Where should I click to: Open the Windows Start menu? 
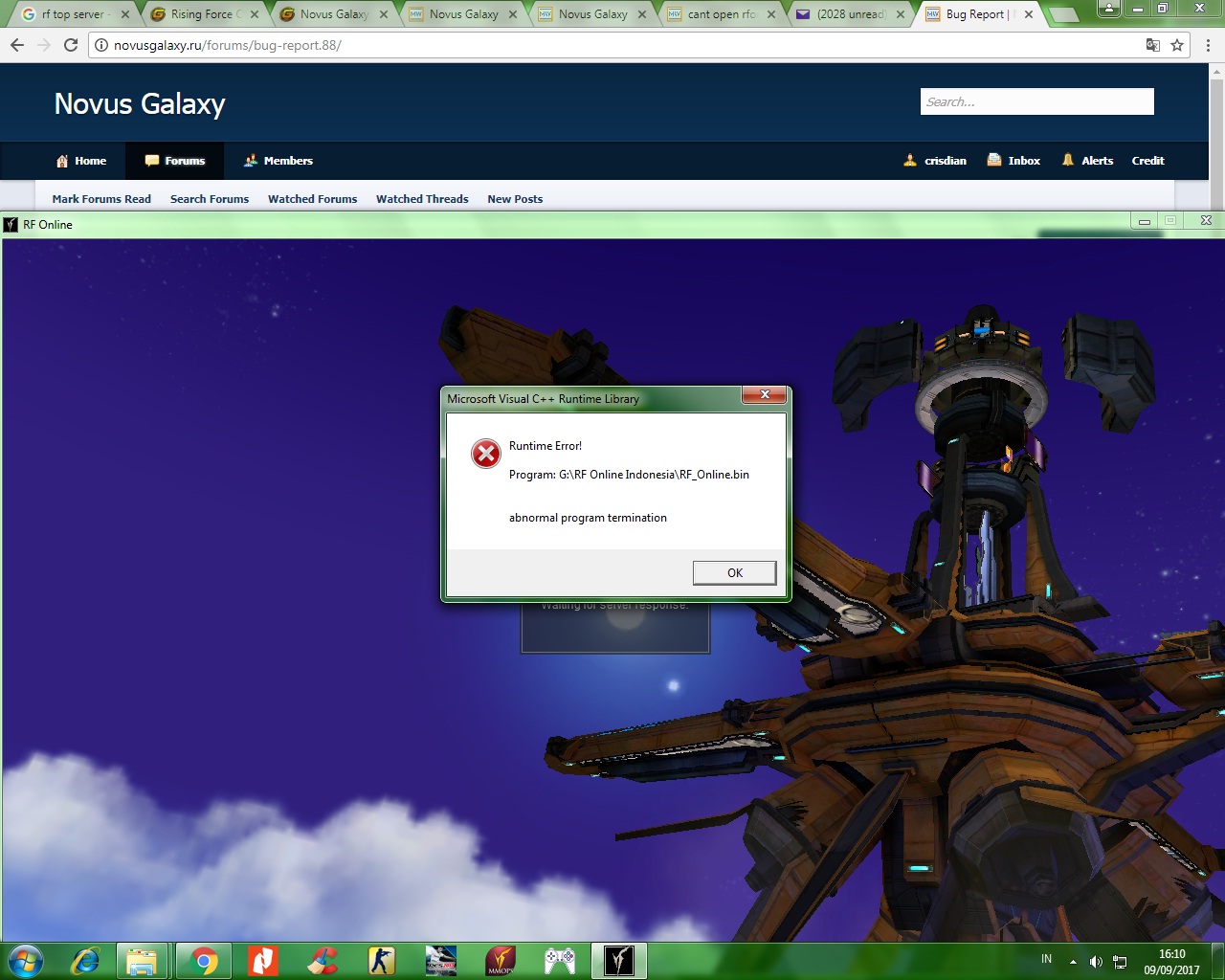click(26, 961)
